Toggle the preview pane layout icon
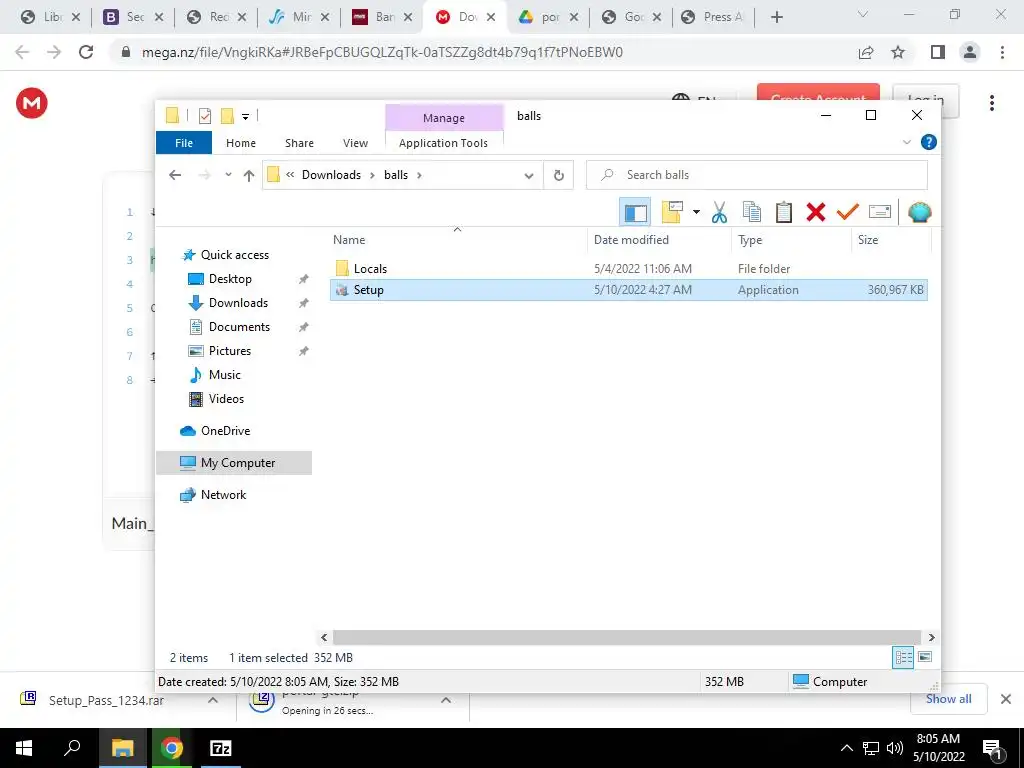The image size is (1024, 768). pyautogui.click(x=635, y=212)
